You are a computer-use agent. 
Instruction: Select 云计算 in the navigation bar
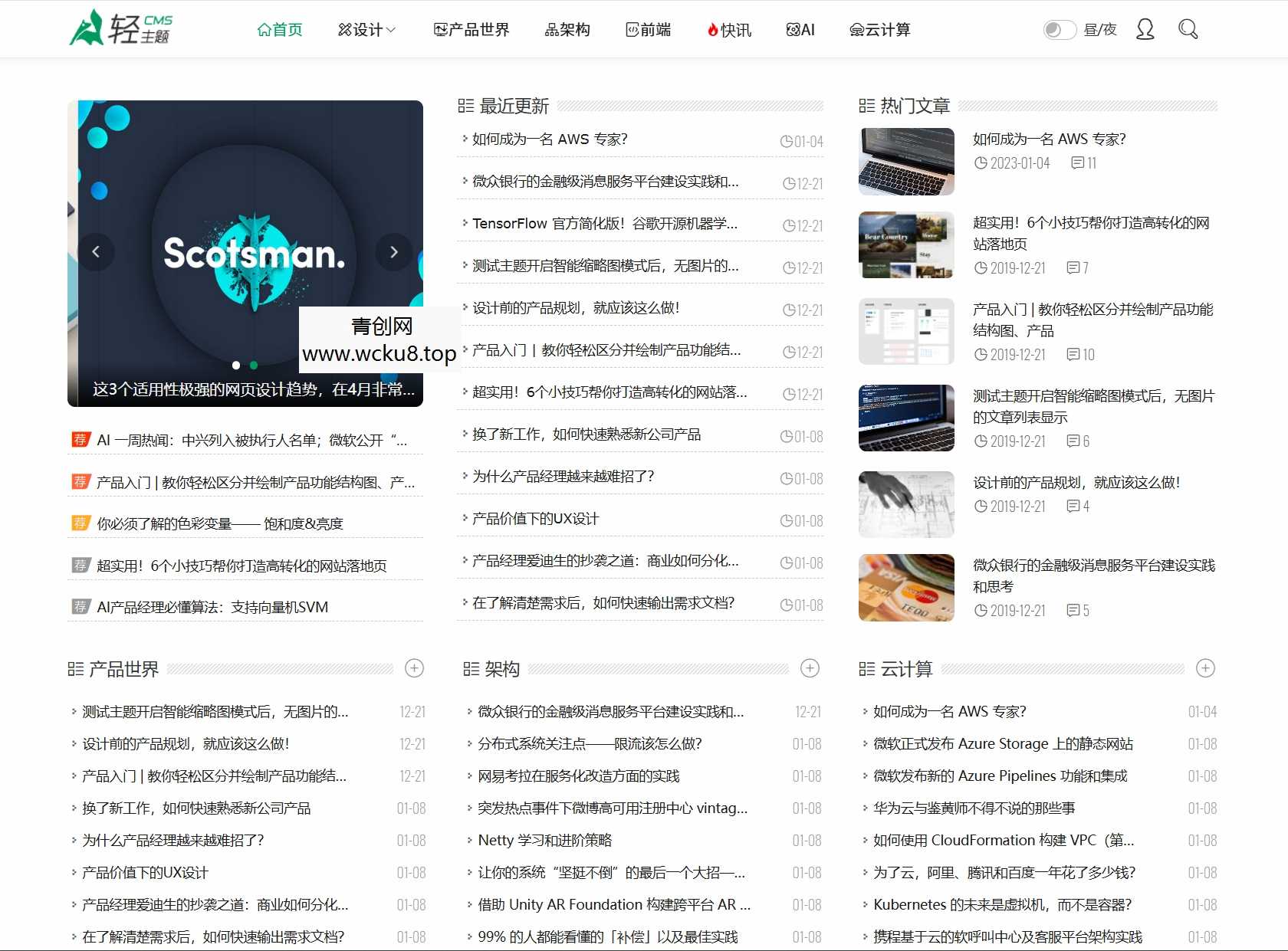click(x=879, y=31)
